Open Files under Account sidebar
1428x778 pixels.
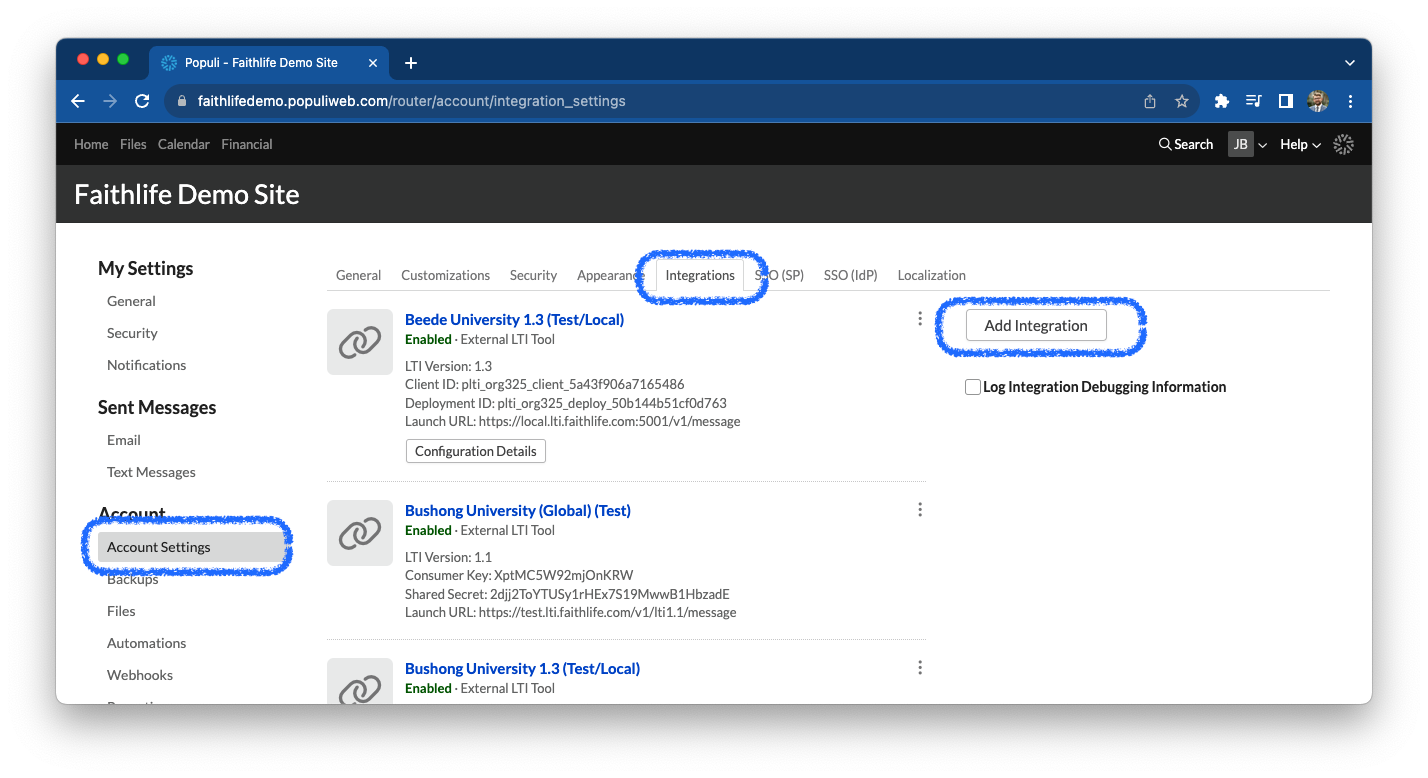121,611
